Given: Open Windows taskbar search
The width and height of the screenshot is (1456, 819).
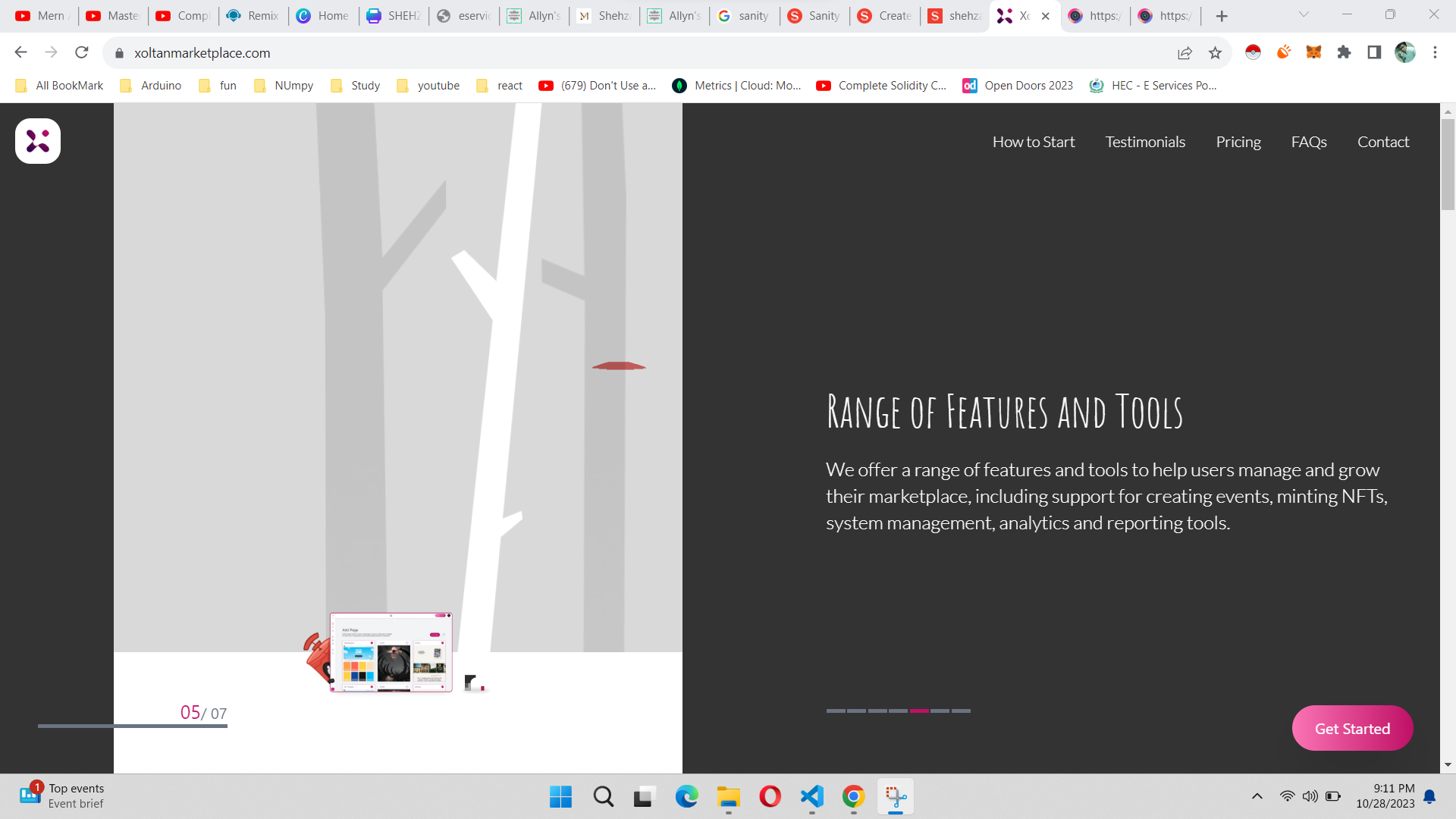Looking at the screenshot, I should pyautogui.click(x=604, y=797).
